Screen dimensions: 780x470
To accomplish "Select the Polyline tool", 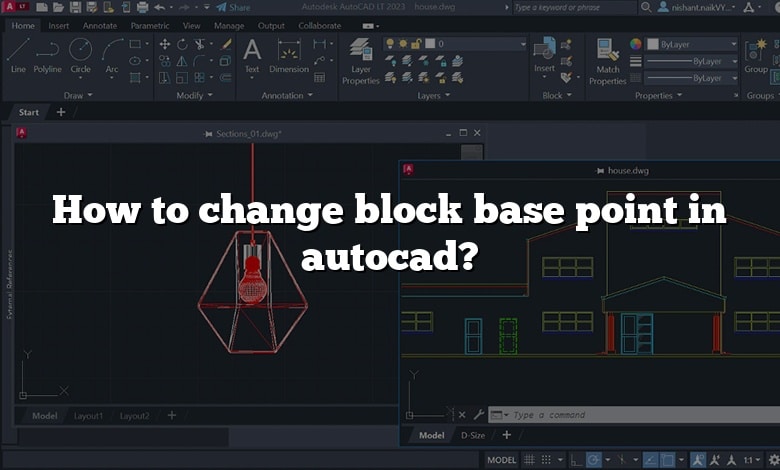I will tap(47, 54).
